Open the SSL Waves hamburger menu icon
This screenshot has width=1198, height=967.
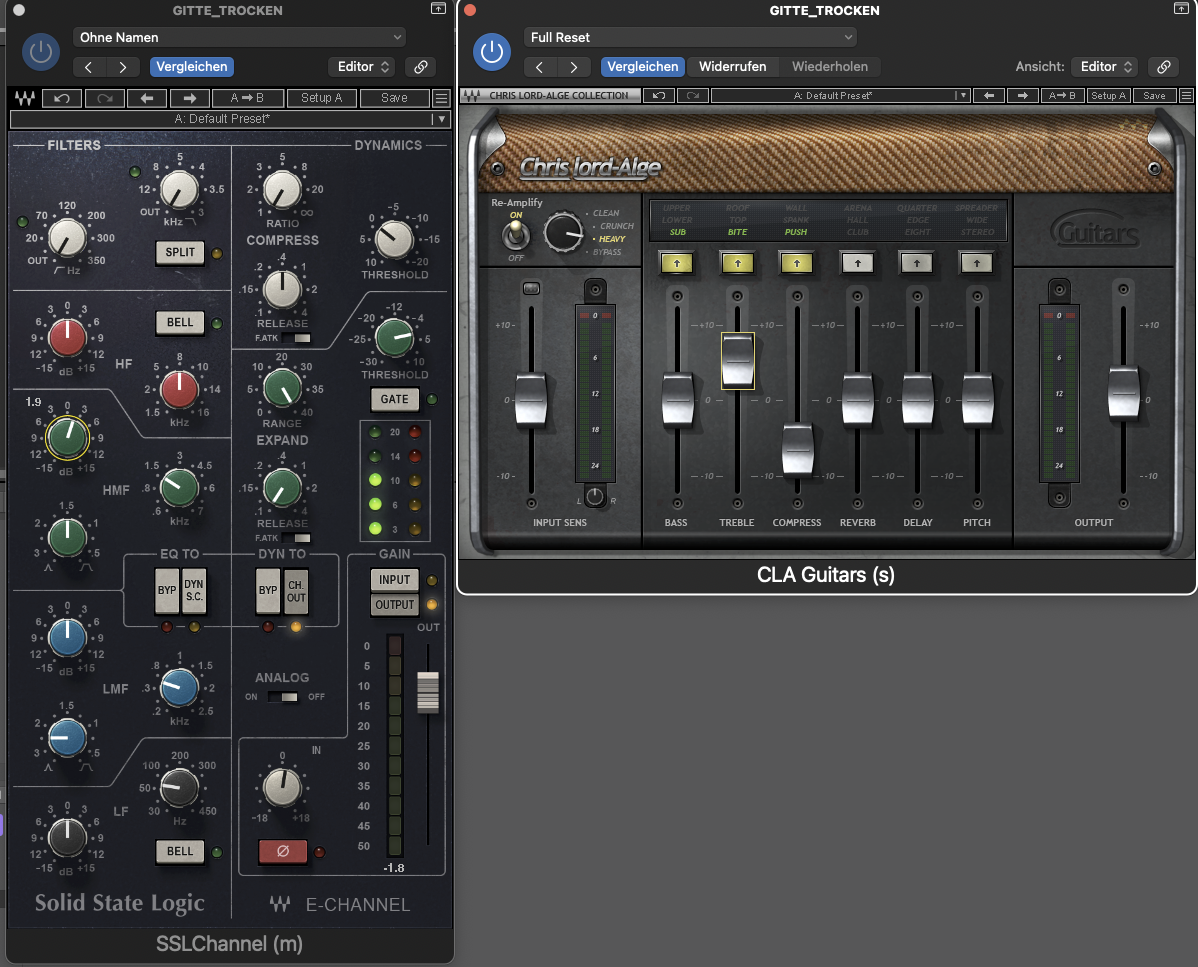click(x=441, y=98)
